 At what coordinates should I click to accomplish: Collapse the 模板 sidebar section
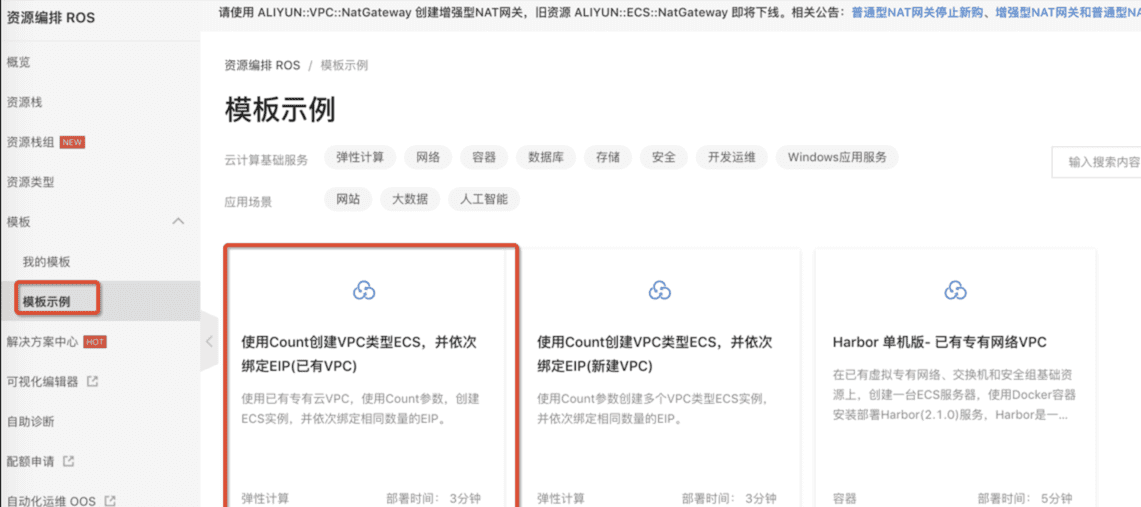[178, 221]
